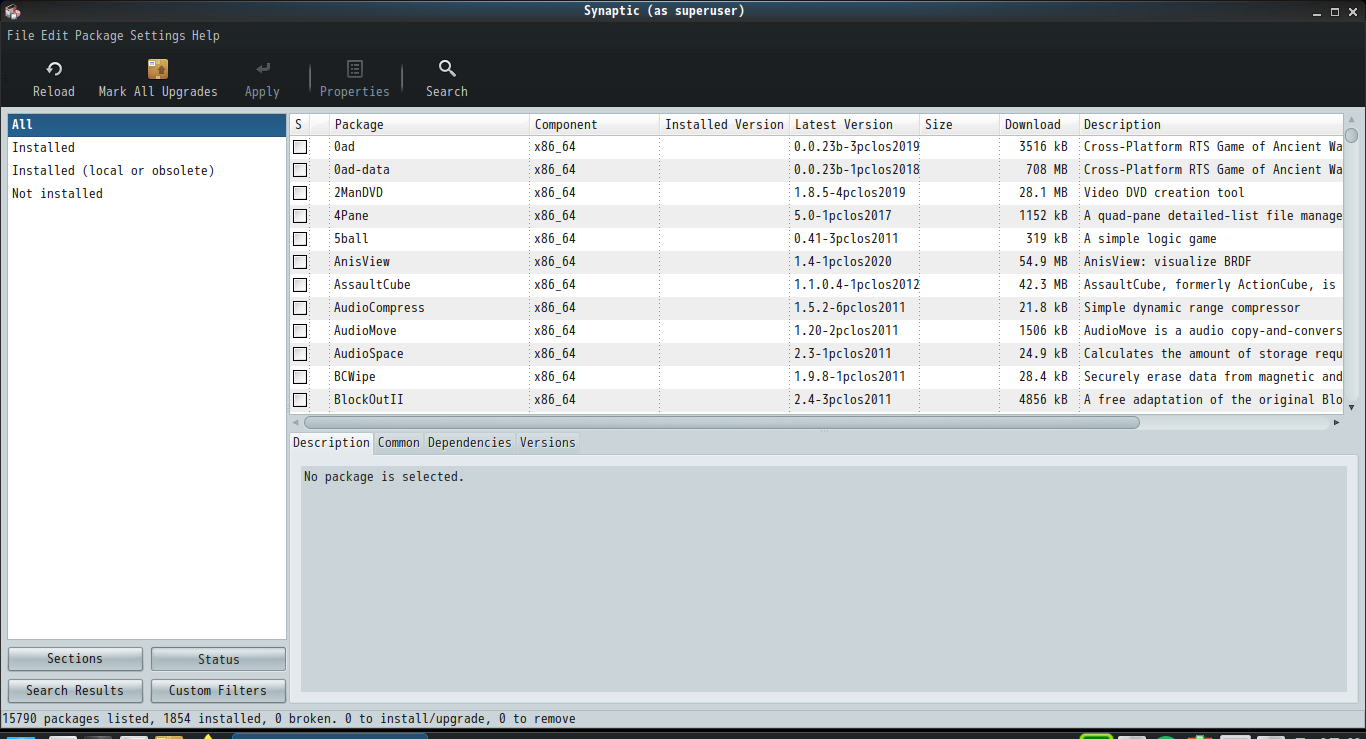
Task: Toggle the checkbox for BlockOutII
Action: pyautogui.click(x=300, y=400)
